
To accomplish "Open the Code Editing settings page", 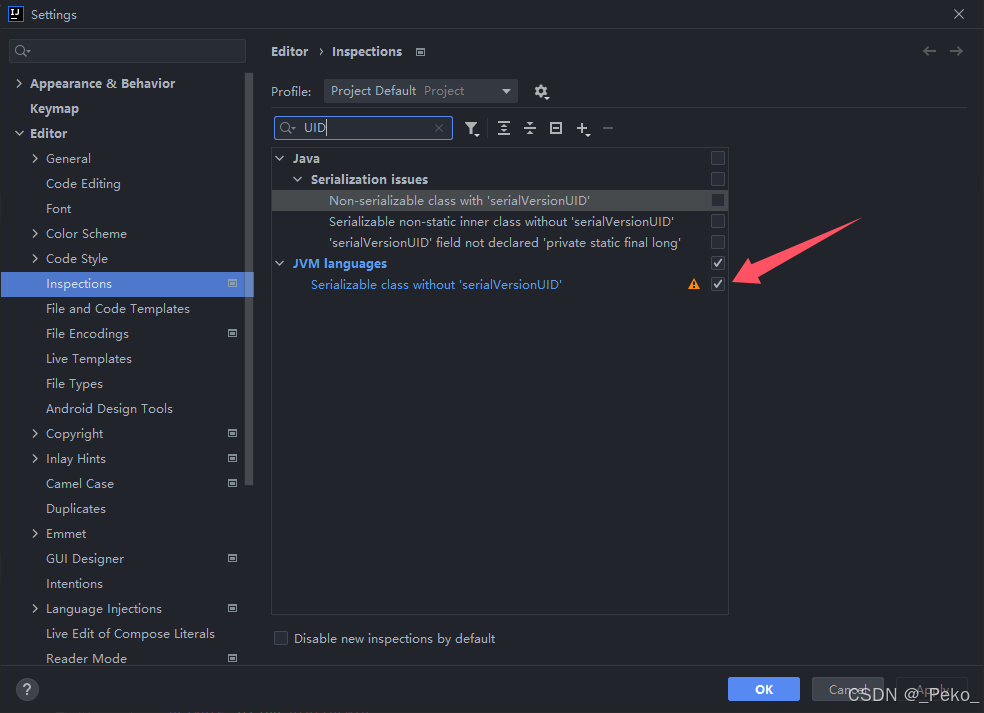I will click(83, 184).
